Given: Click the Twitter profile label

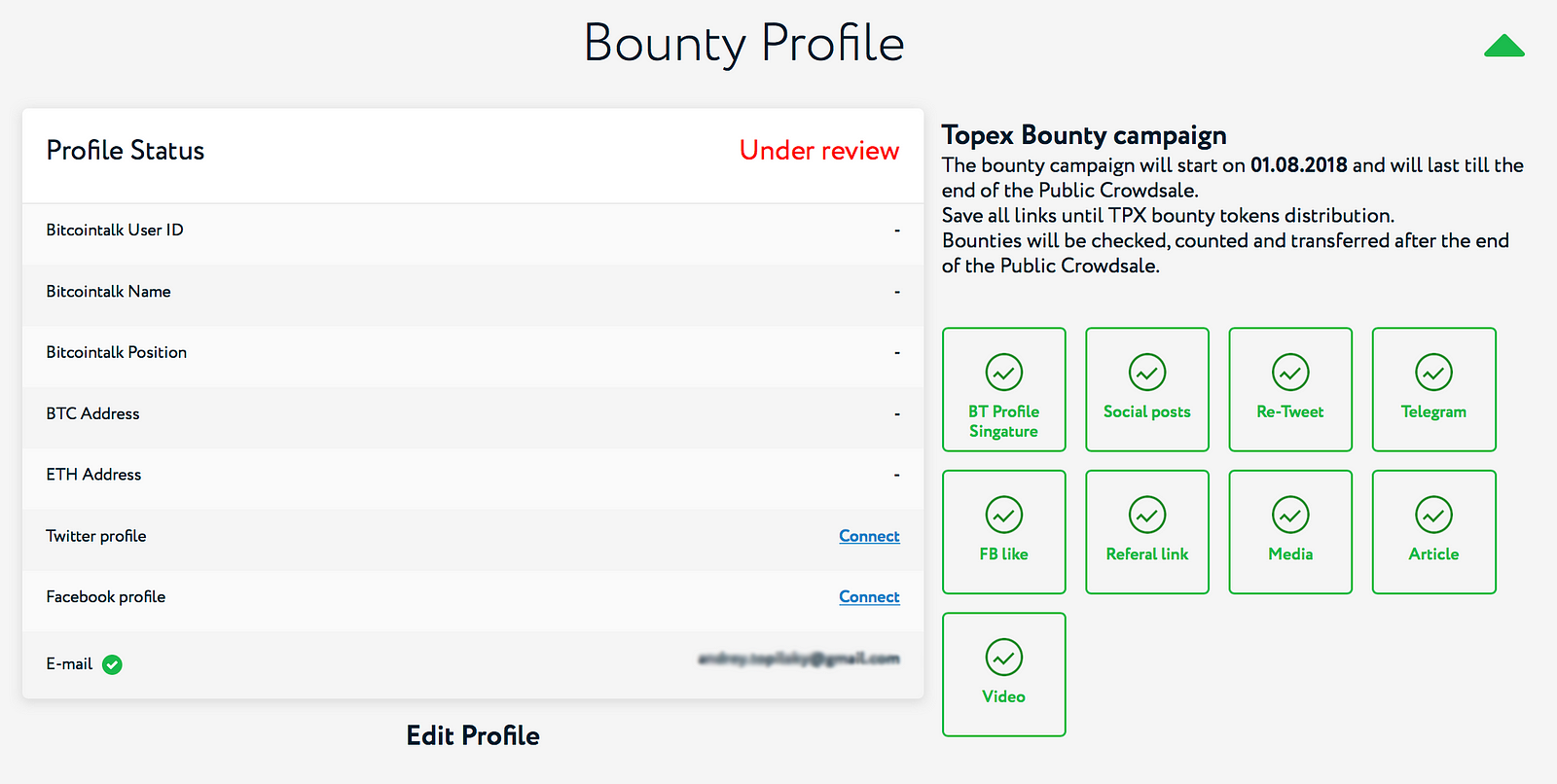Looking at the screenshot, I should point(96,536).
